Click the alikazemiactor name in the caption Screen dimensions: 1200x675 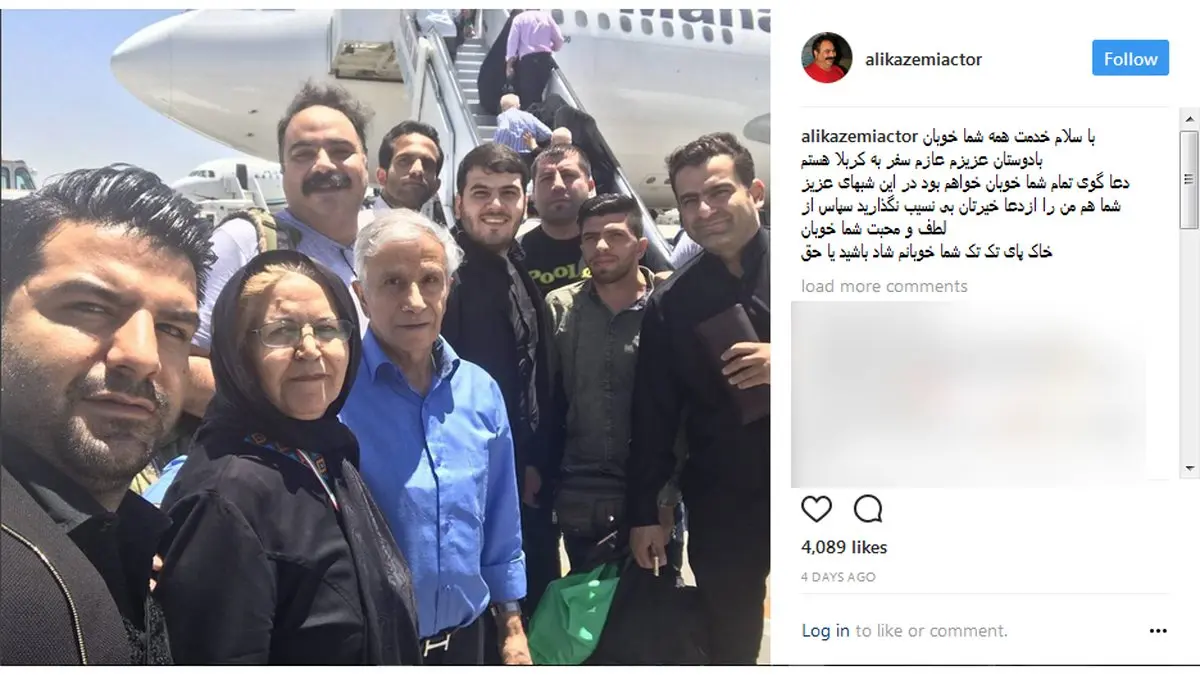click(860, 136)
